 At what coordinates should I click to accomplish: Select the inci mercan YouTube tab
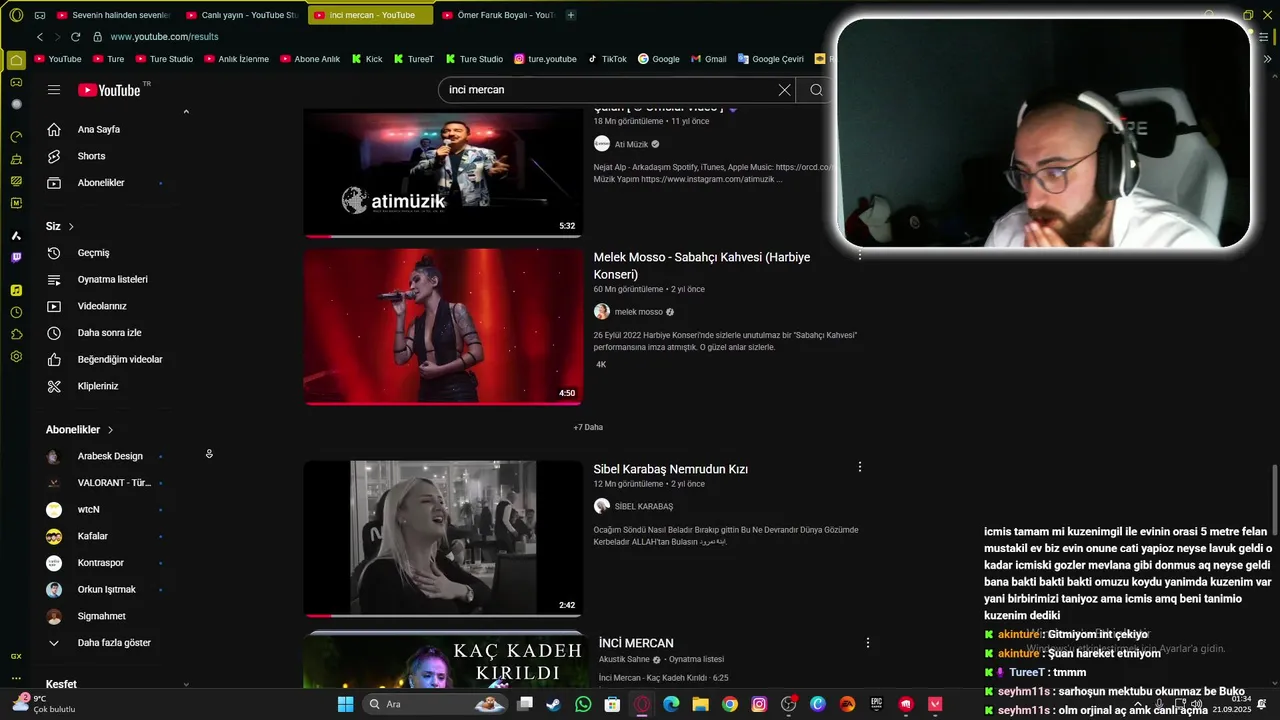pyautogui.click(x=371, y=15)
